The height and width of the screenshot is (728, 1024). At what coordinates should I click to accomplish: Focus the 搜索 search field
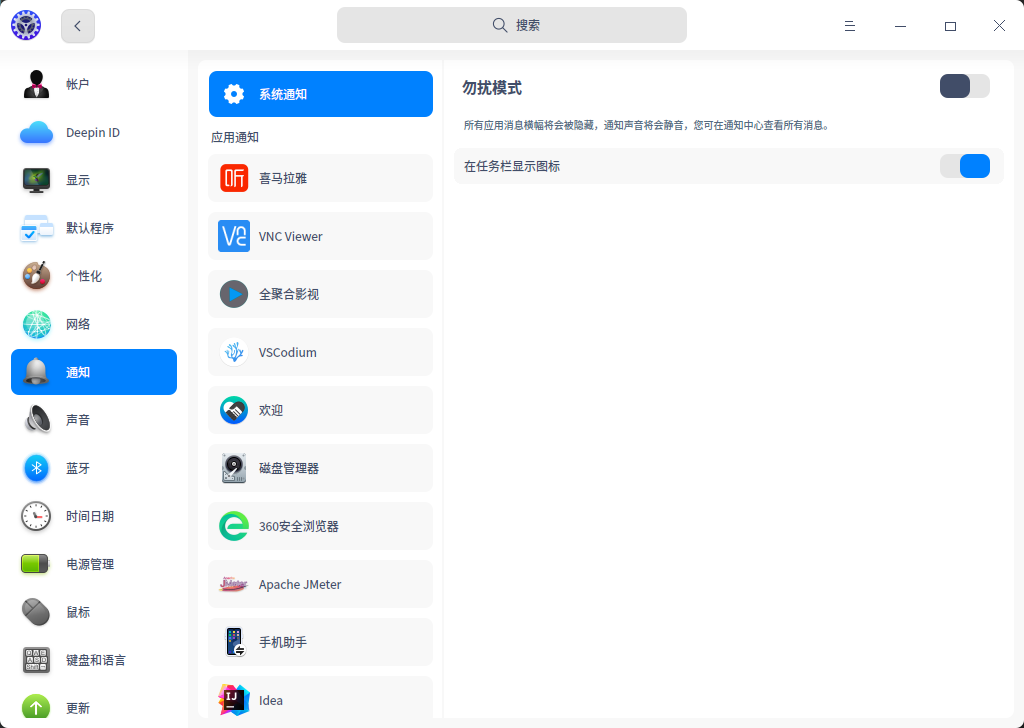(x=511, y=25)
